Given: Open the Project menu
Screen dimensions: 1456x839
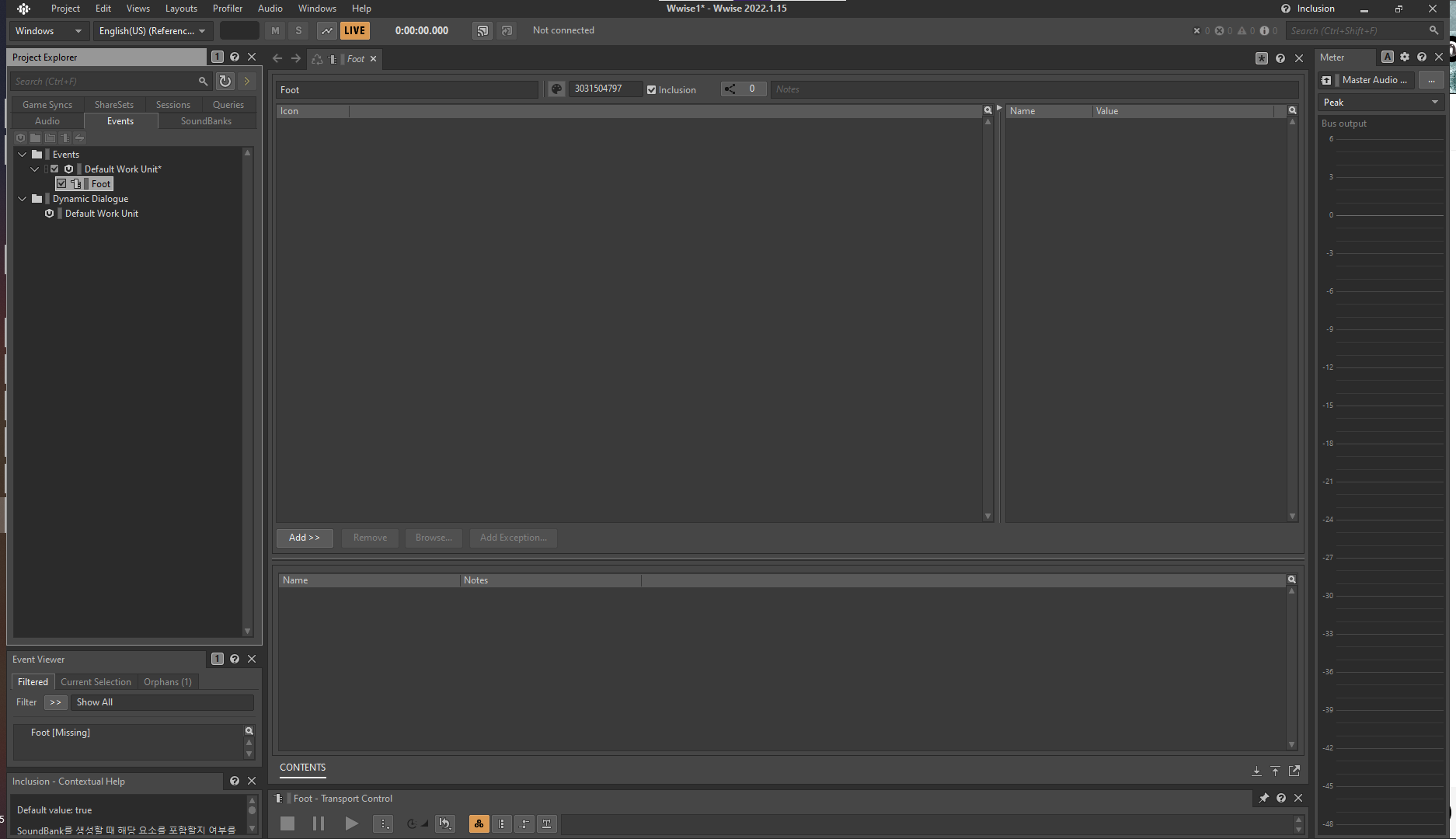Looking at the screenshot, I should [x=65, y=9].
